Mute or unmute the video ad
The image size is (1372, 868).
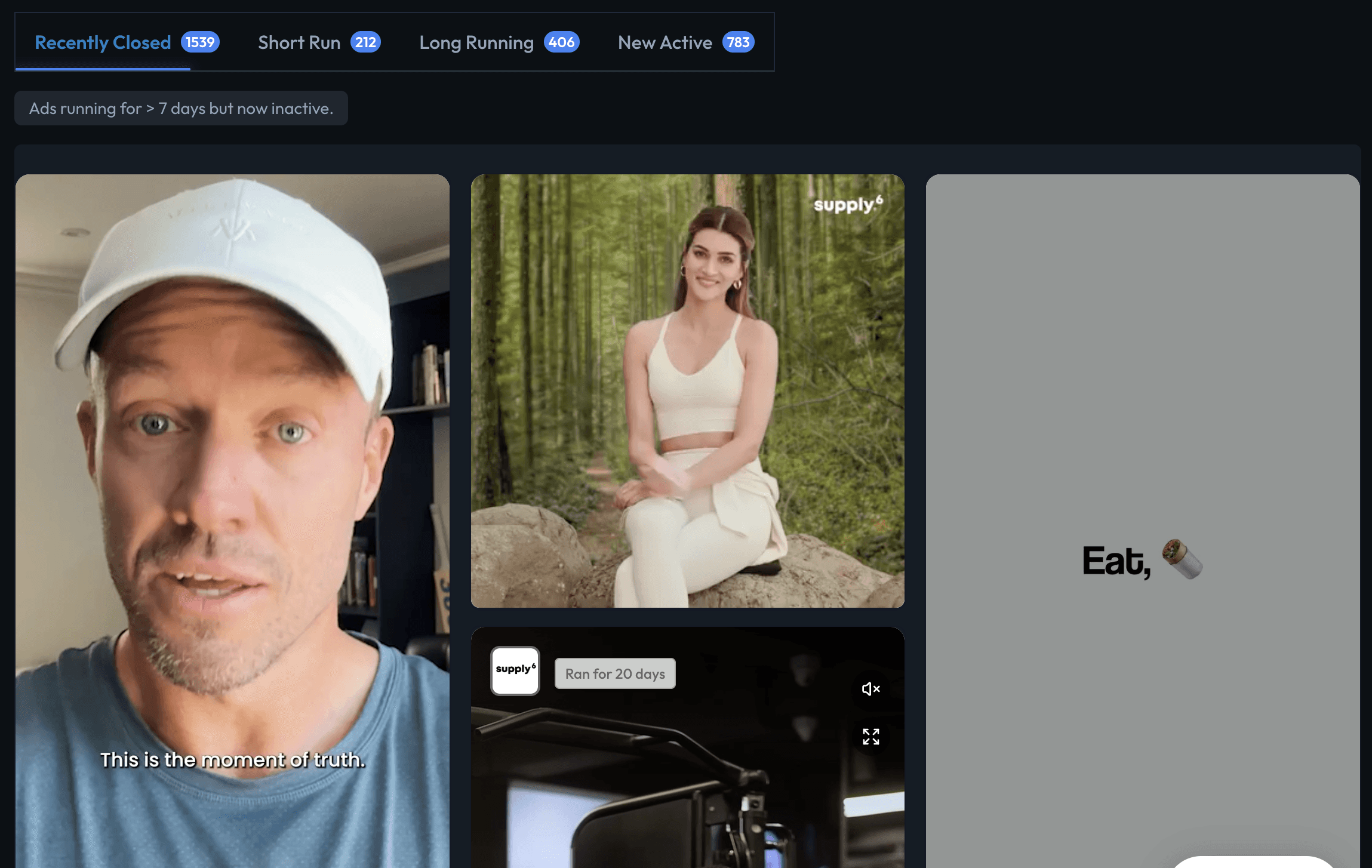870,689
